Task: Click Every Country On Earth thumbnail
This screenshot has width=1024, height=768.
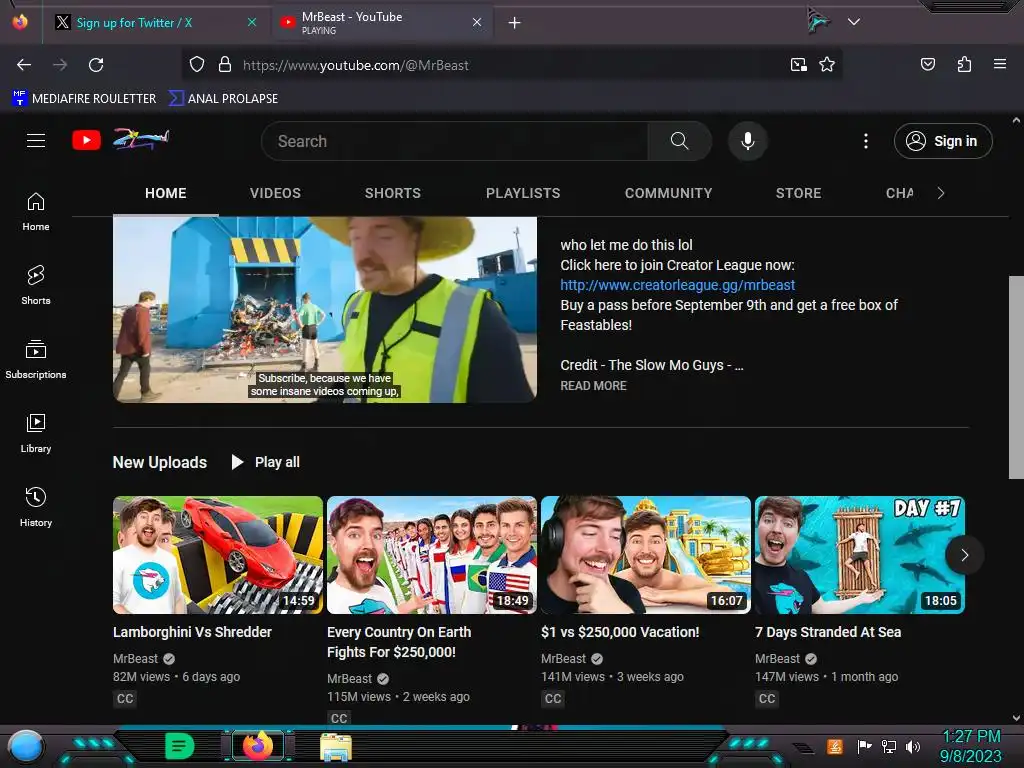Action: tap(432, 555)
